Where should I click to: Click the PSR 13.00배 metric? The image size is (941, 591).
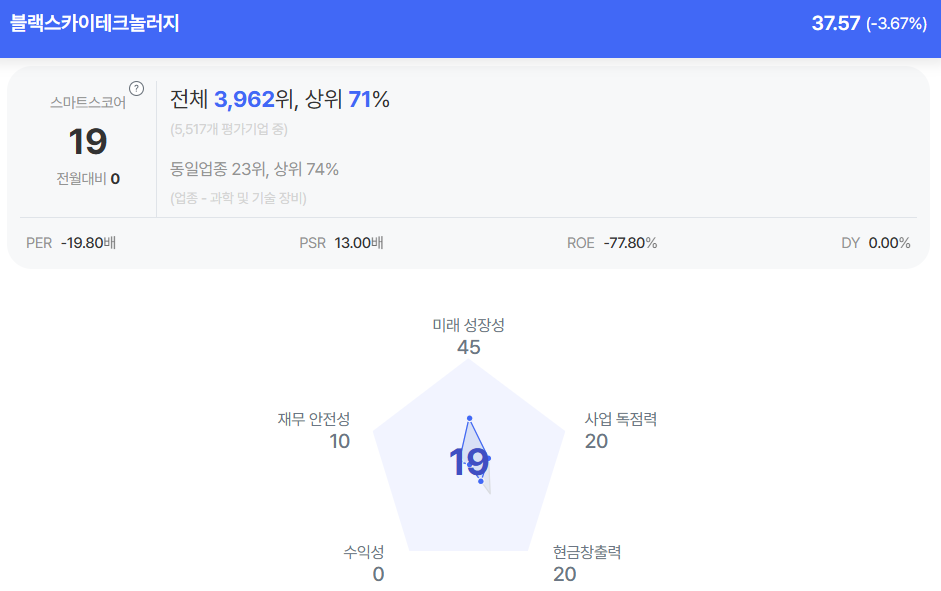pyautogui.click(x=341, y=243)
